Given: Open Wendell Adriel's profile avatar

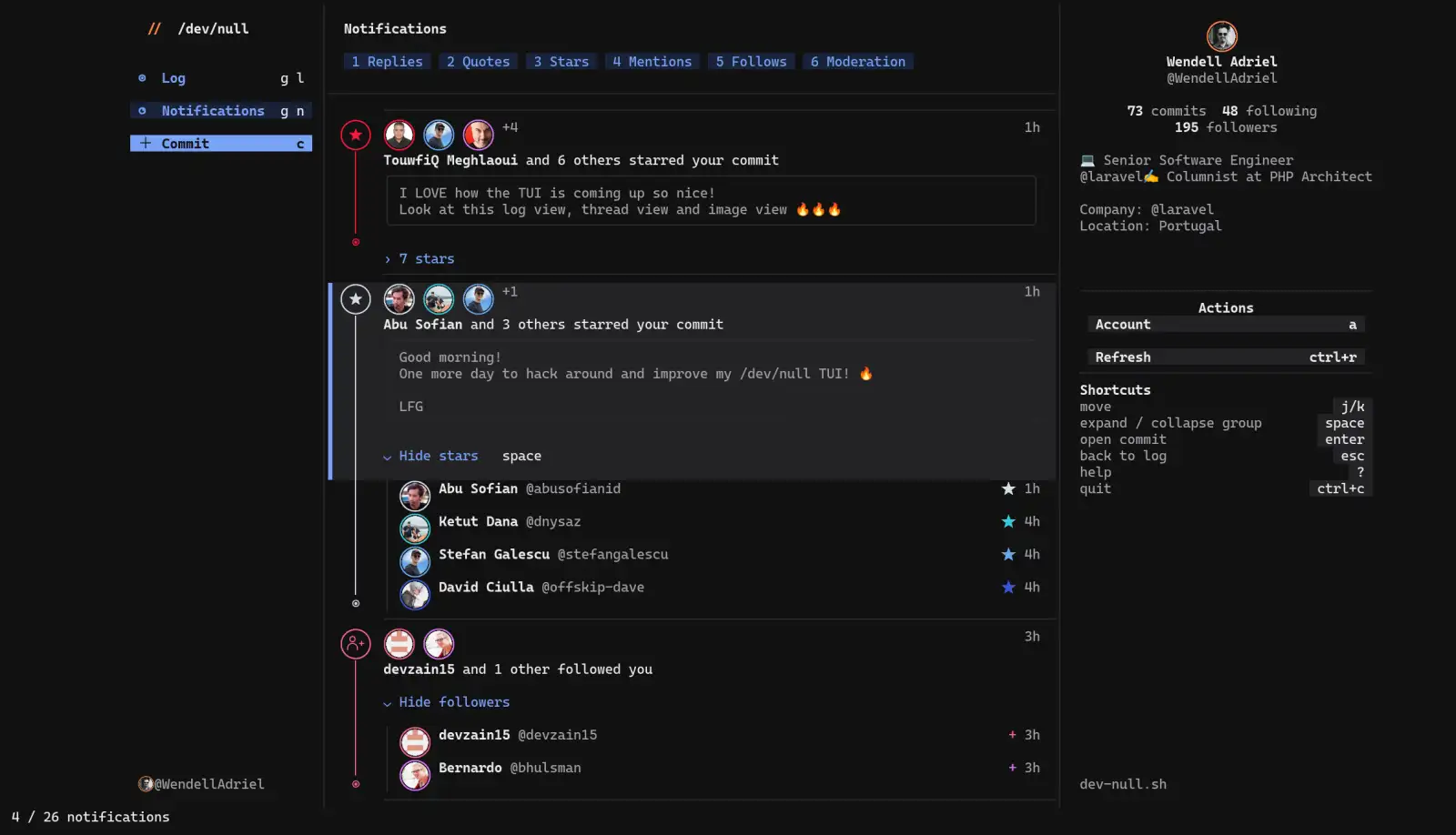Looking at the screenshot, I should coord(1222,36).
